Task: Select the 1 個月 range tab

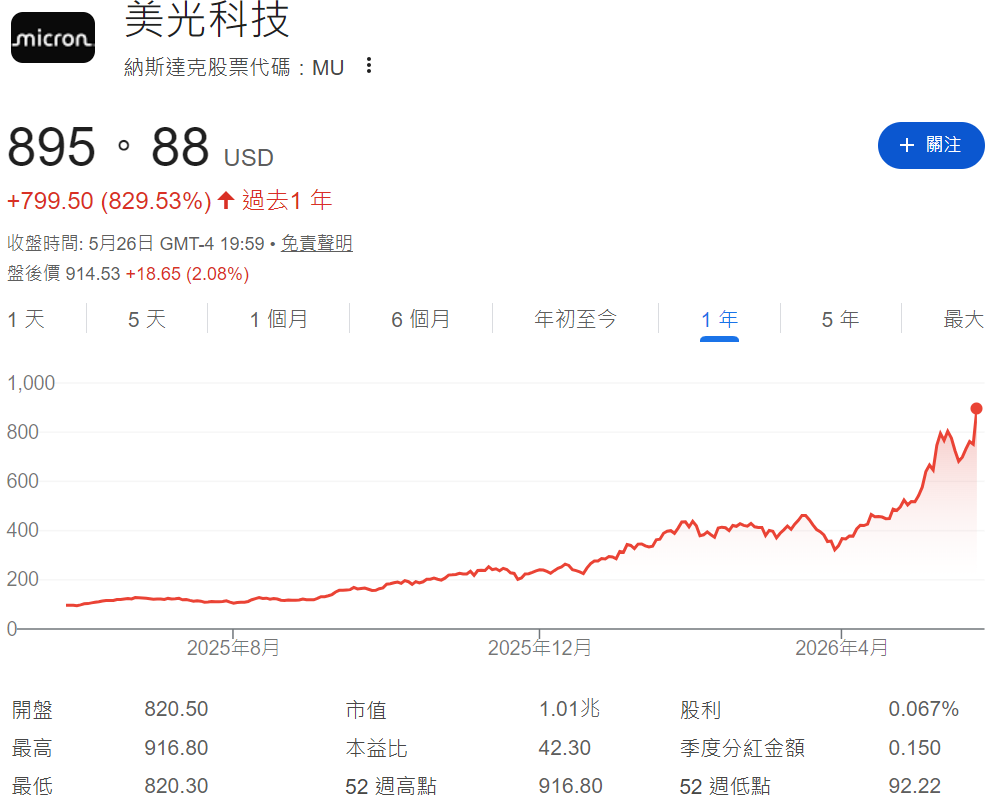Action: [x=279, y=319]
